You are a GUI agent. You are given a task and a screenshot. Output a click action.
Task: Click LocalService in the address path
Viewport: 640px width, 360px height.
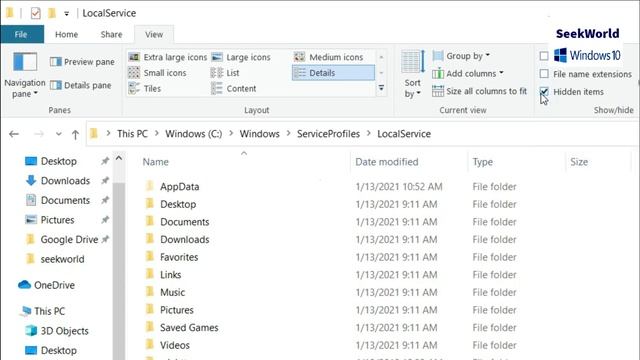[x=404, y=134]
